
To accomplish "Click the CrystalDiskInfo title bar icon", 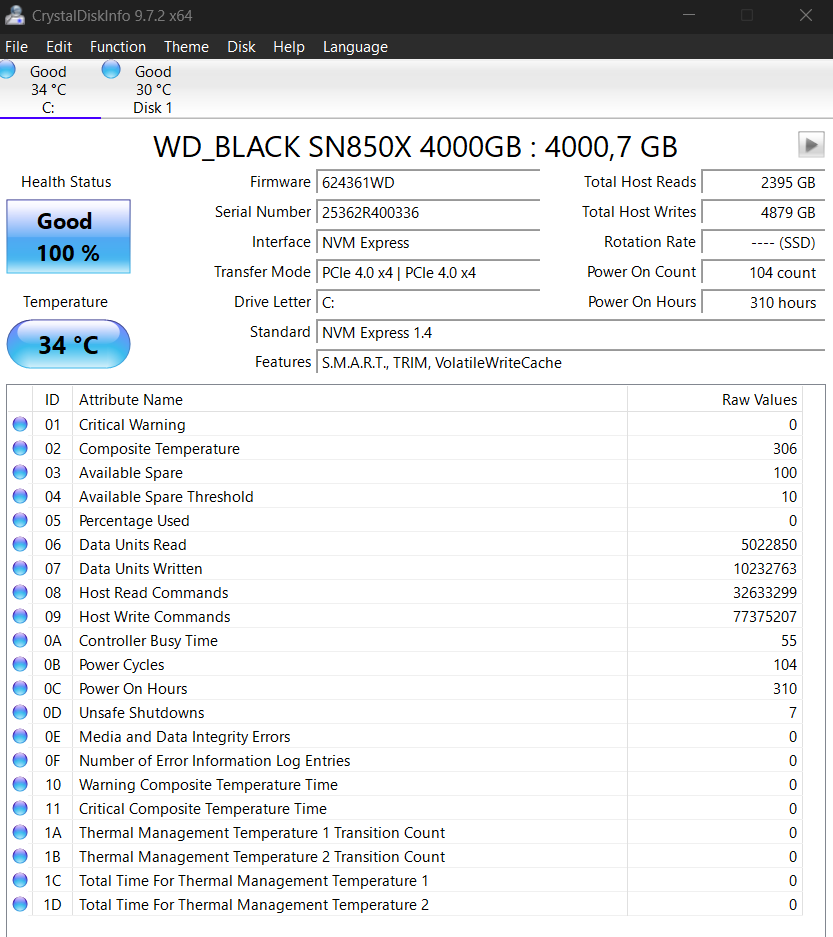I will point(15,16).
